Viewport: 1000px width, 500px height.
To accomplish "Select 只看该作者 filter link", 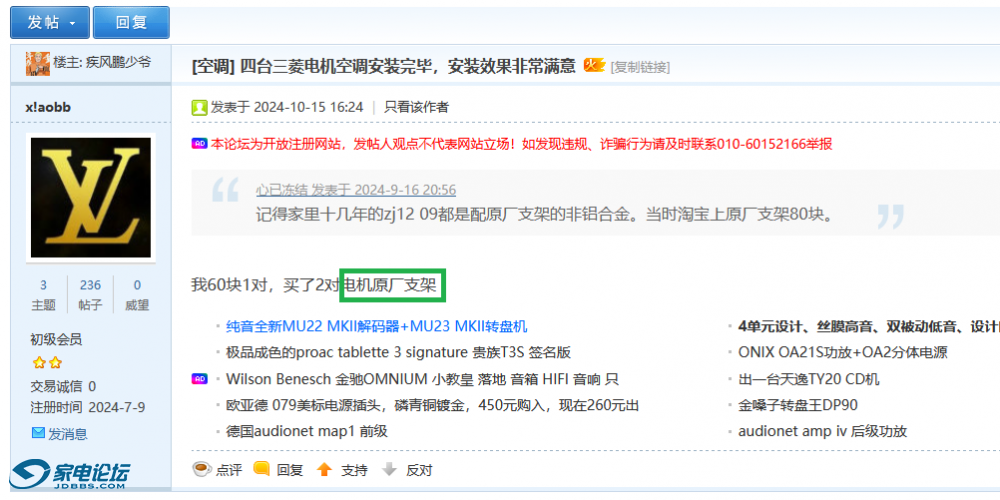I will [416, 107].
